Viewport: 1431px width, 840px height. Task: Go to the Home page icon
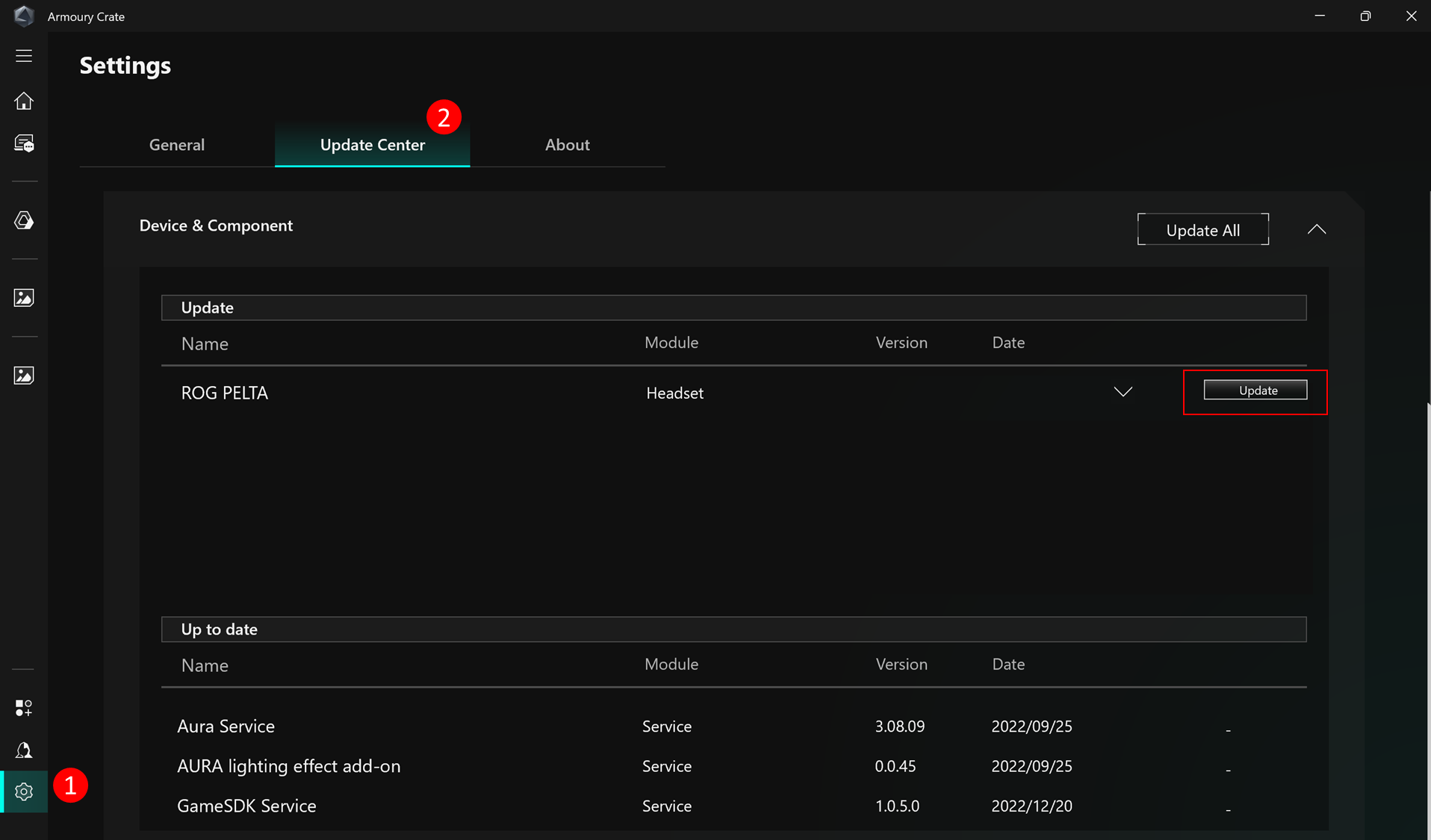click(x=24, y=101)
